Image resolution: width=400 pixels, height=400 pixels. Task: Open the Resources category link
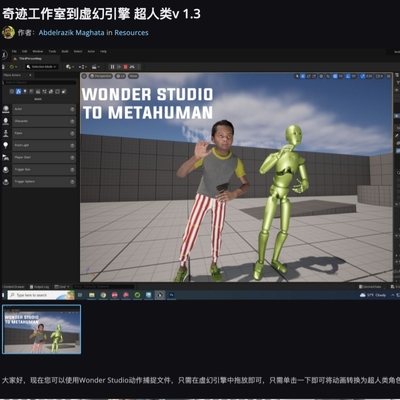click(x=131, y=33)
